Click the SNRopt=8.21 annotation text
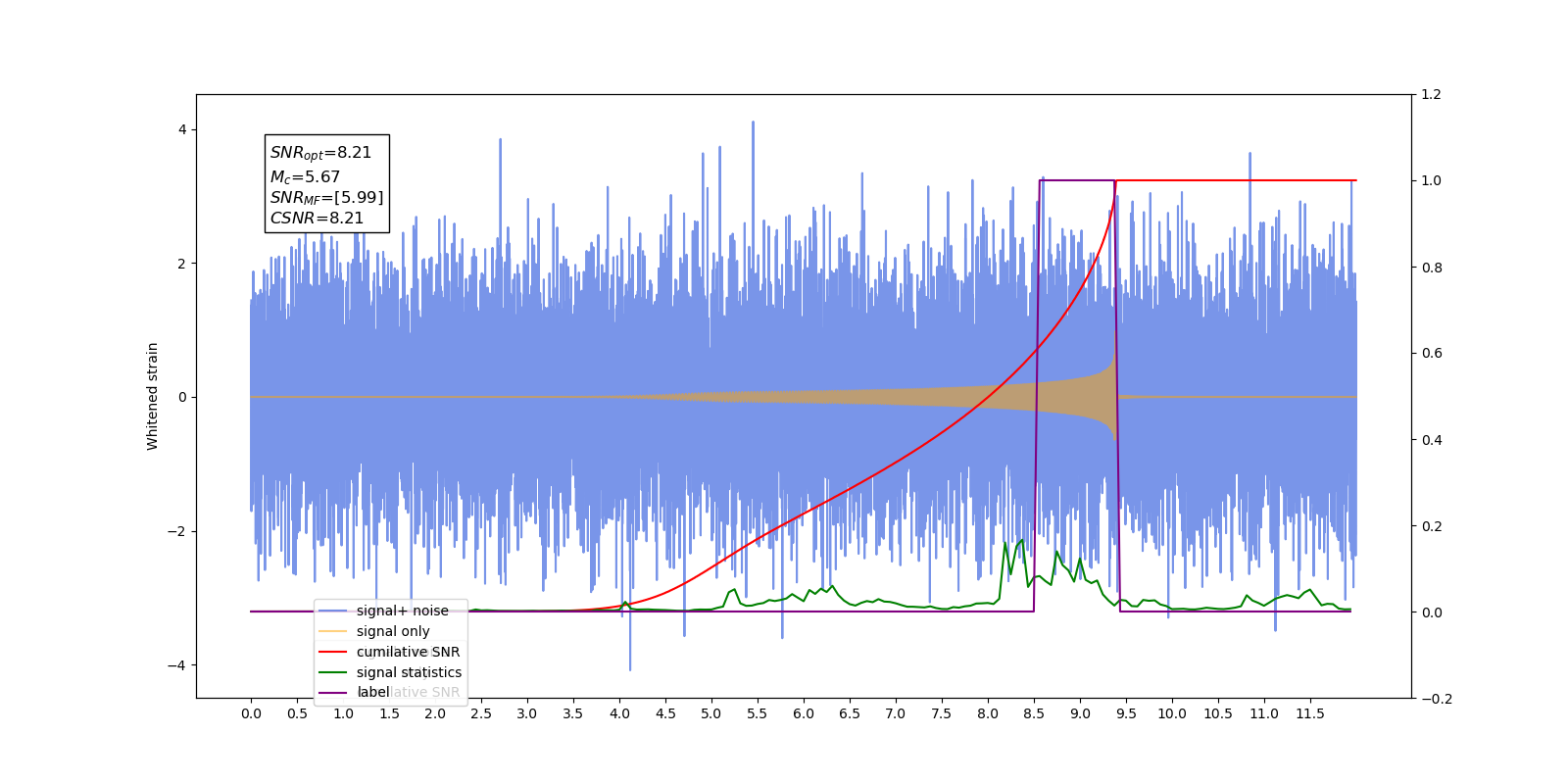The image size is (1568, 784). (x=320, y=153)
